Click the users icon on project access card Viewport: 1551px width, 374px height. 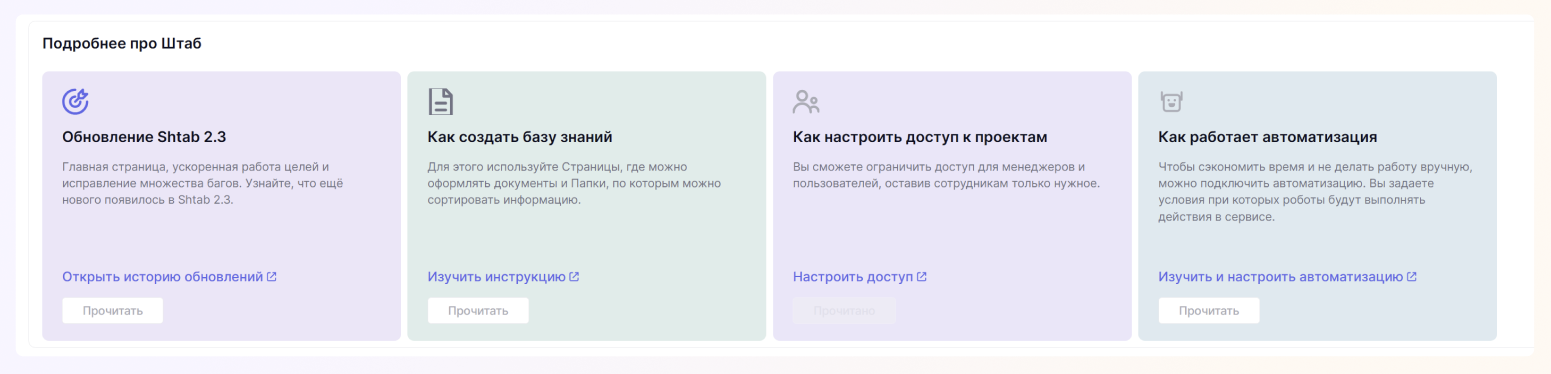(x=806, y=101)
